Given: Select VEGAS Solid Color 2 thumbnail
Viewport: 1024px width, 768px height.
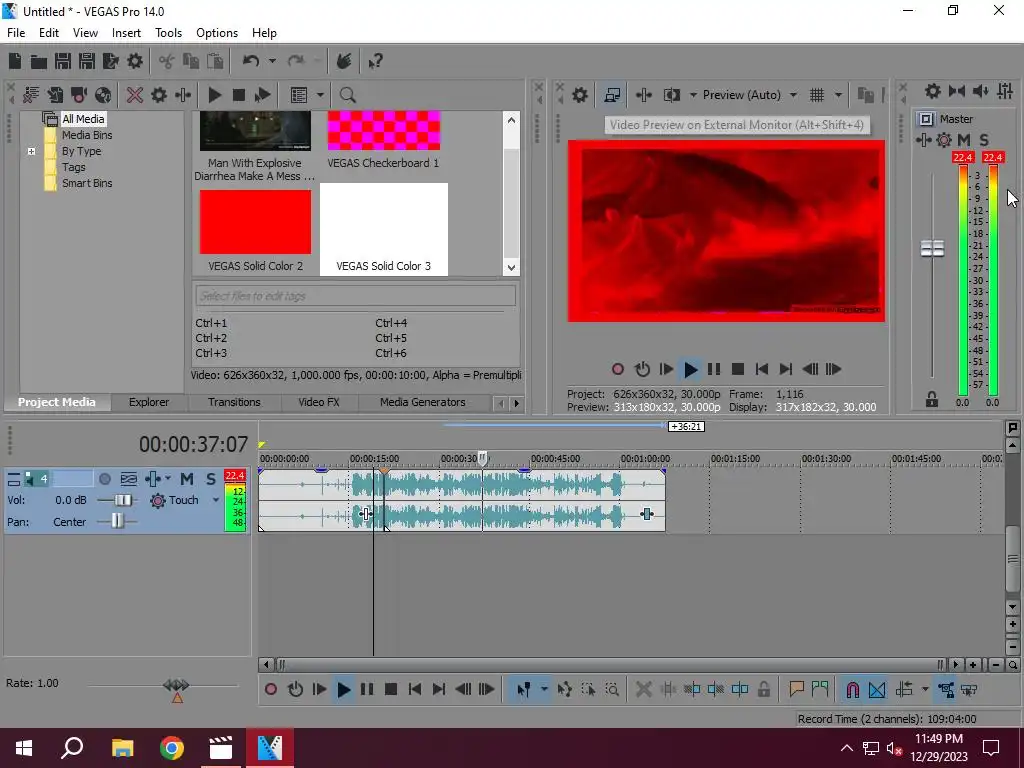Looking at the screenshot, I should (255, 222).
